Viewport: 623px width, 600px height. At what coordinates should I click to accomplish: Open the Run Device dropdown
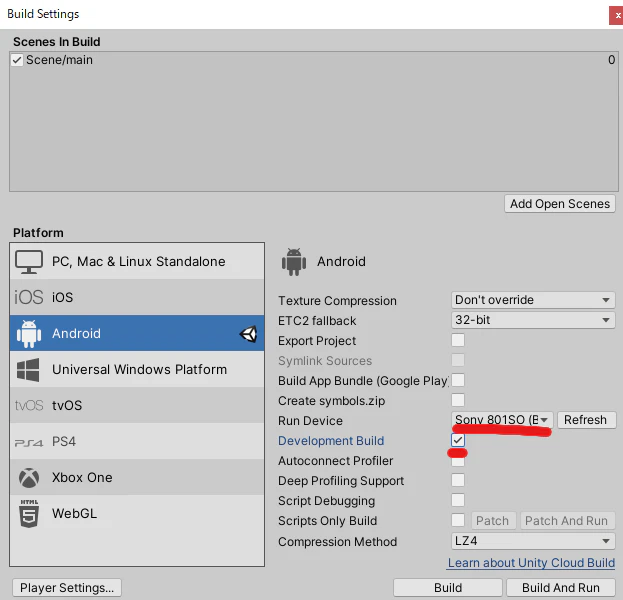(502, 420)
